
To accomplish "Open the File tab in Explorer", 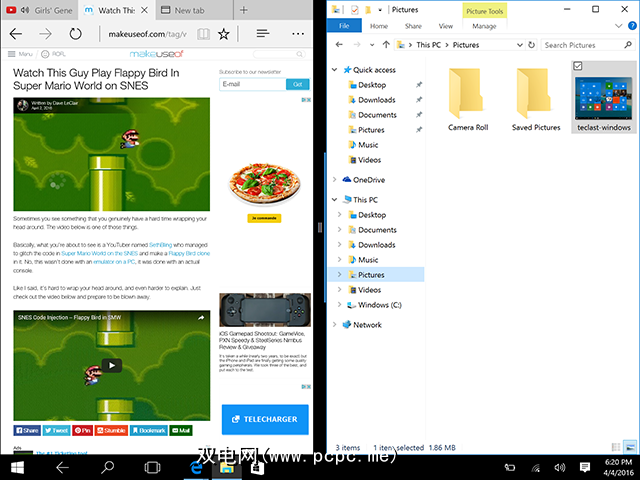I will [x=344, y=26].
